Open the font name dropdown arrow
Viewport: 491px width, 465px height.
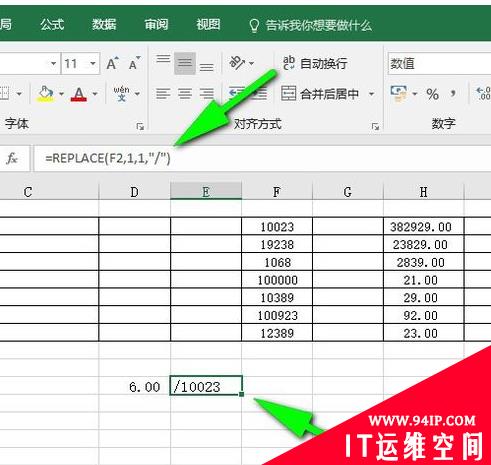point(53,63)
